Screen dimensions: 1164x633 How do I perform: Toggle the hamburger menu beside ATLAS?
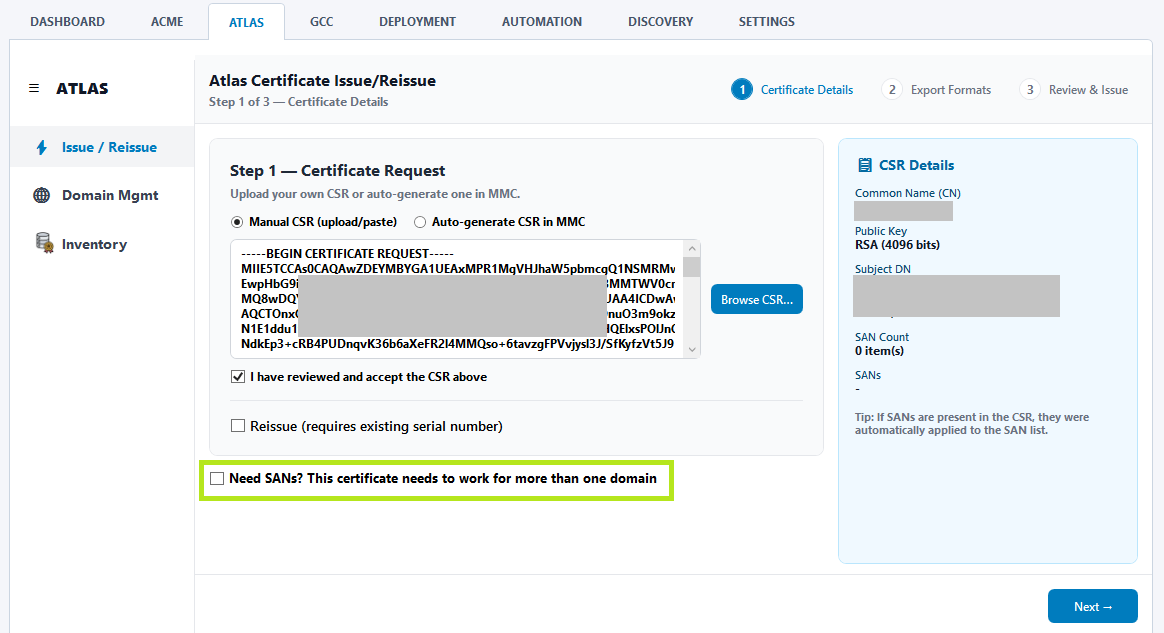click(x=33, y=88)
